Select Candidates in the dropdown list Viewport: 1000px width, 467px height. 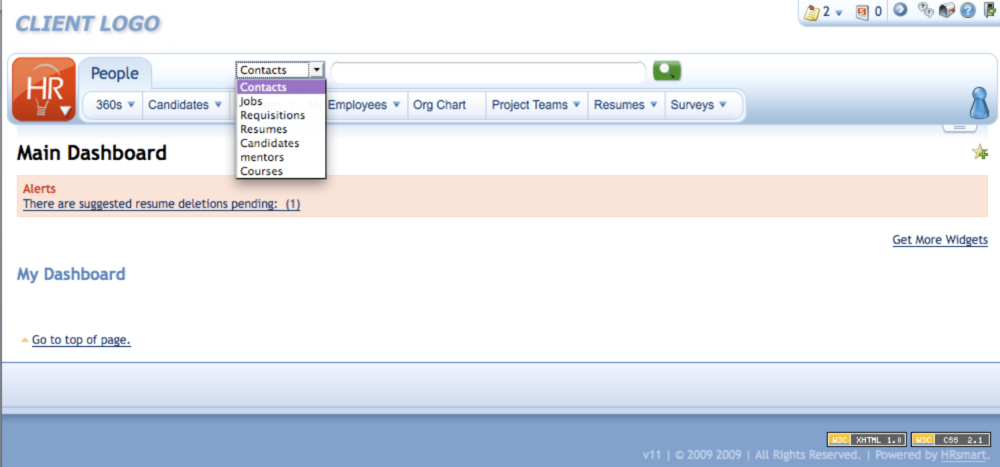(x=281, y=144)
